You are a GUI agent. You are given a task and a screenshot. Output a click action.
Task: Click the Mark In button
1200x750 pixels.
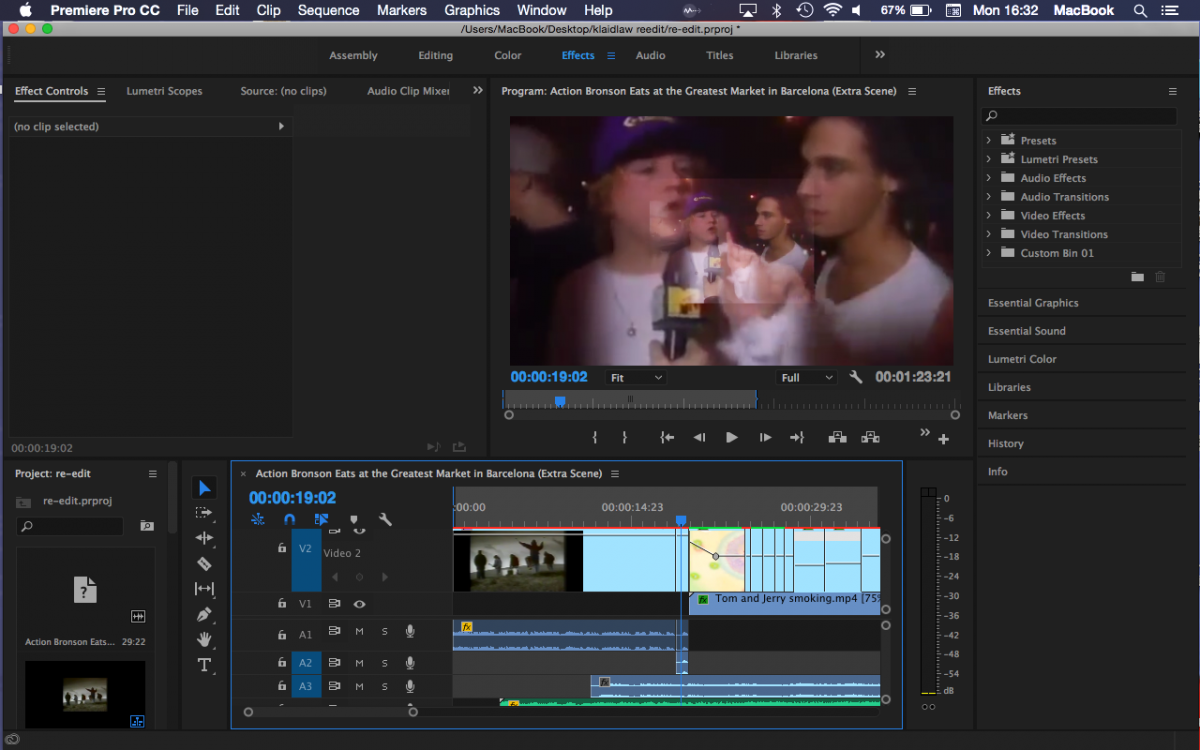click(x=595, y=437)
